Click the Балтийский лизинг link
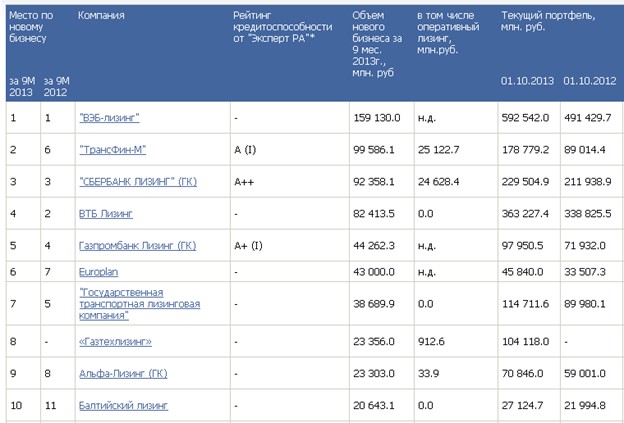This screenshot has height=423, width=624. tap(123, 405)
